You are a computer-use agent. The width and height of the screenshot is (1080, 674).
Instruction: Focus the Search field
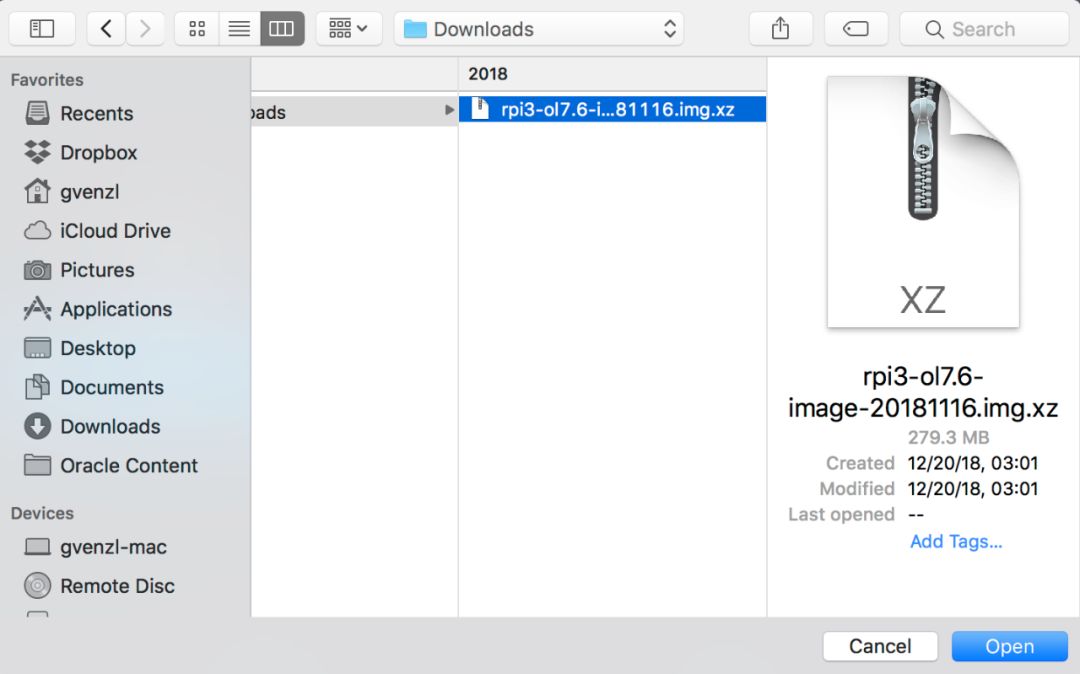(x=984, y=29)
